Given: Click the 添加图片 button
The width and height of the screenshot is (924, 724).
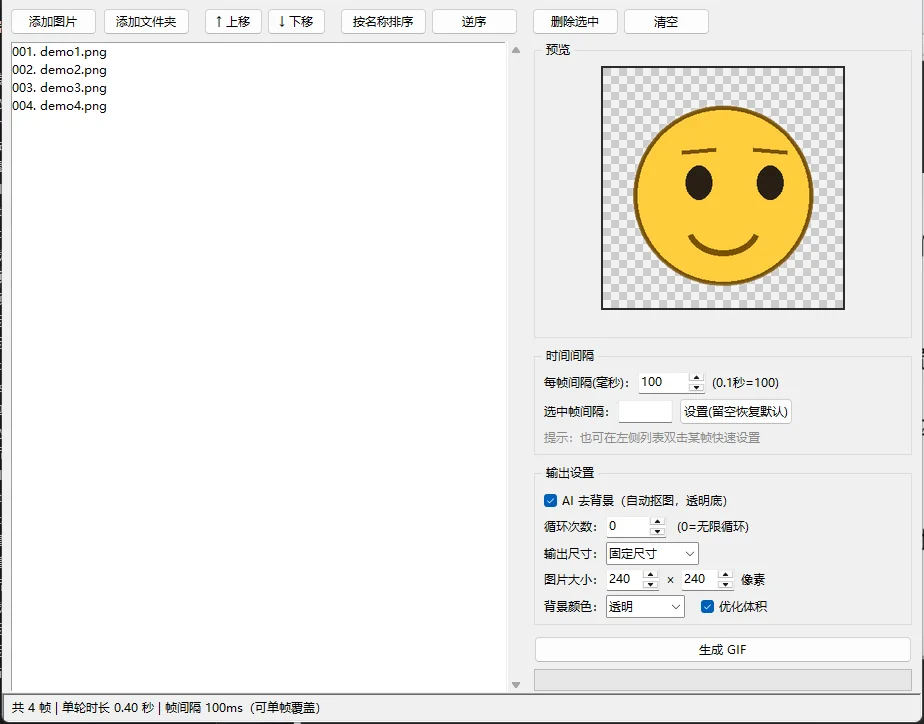Looking at the screenshot, I should point(53,22).
